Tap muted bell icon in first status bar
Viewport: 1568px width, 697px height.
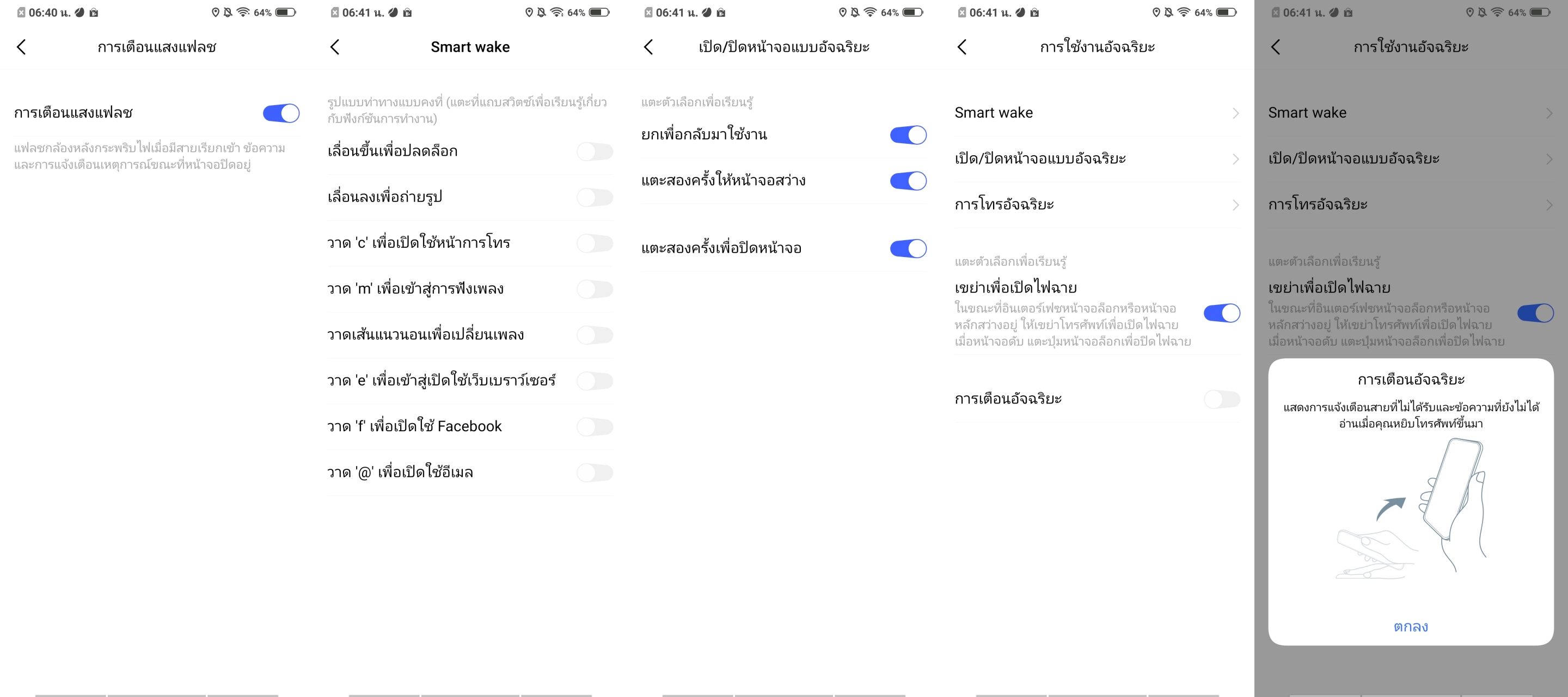pyautogui.click(x=228, y=12)
